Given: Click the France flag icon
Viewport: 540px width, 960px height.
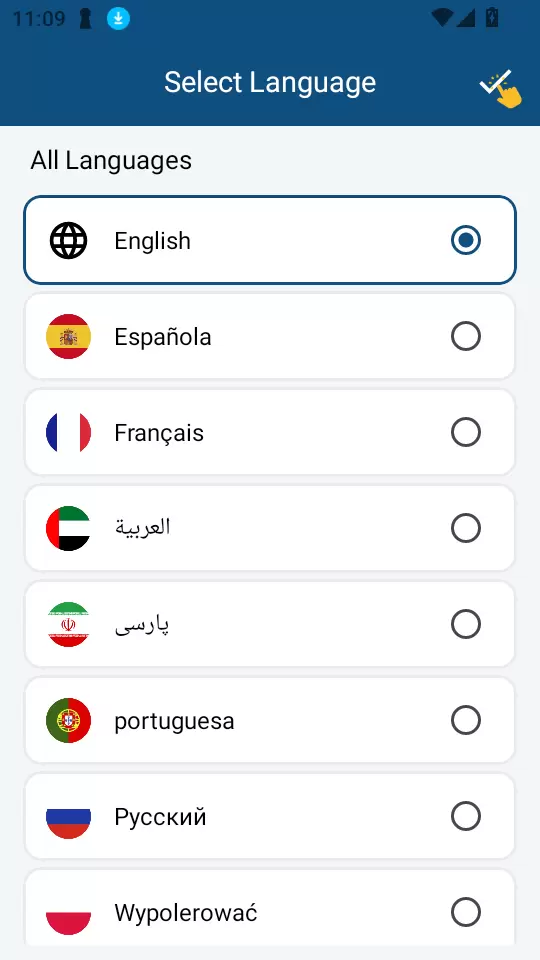Looking at the screenshot, I should point(69,433).
